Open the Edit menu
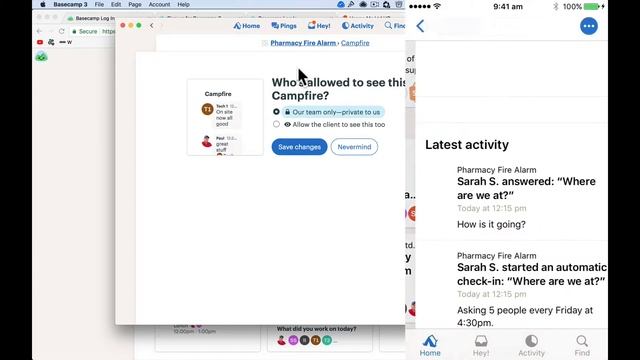640x360 pixels. 116,4
